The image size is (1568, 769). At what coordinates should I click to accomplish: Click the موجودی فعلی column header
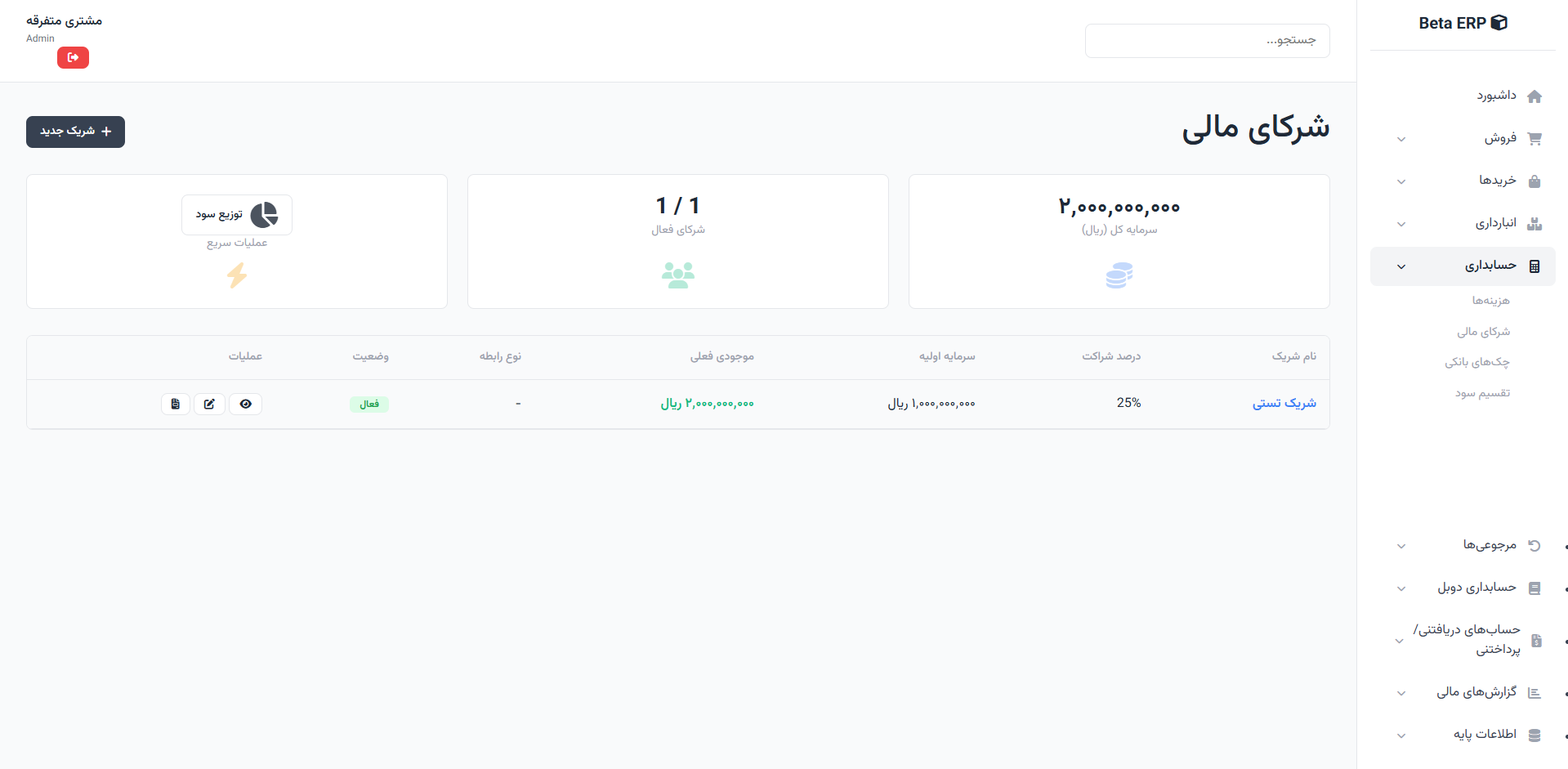click(721, 356)
